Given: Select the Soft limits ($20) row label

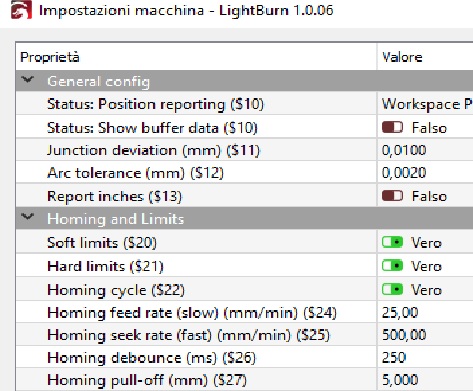Looking at the screenshot, I should [102, 243].
